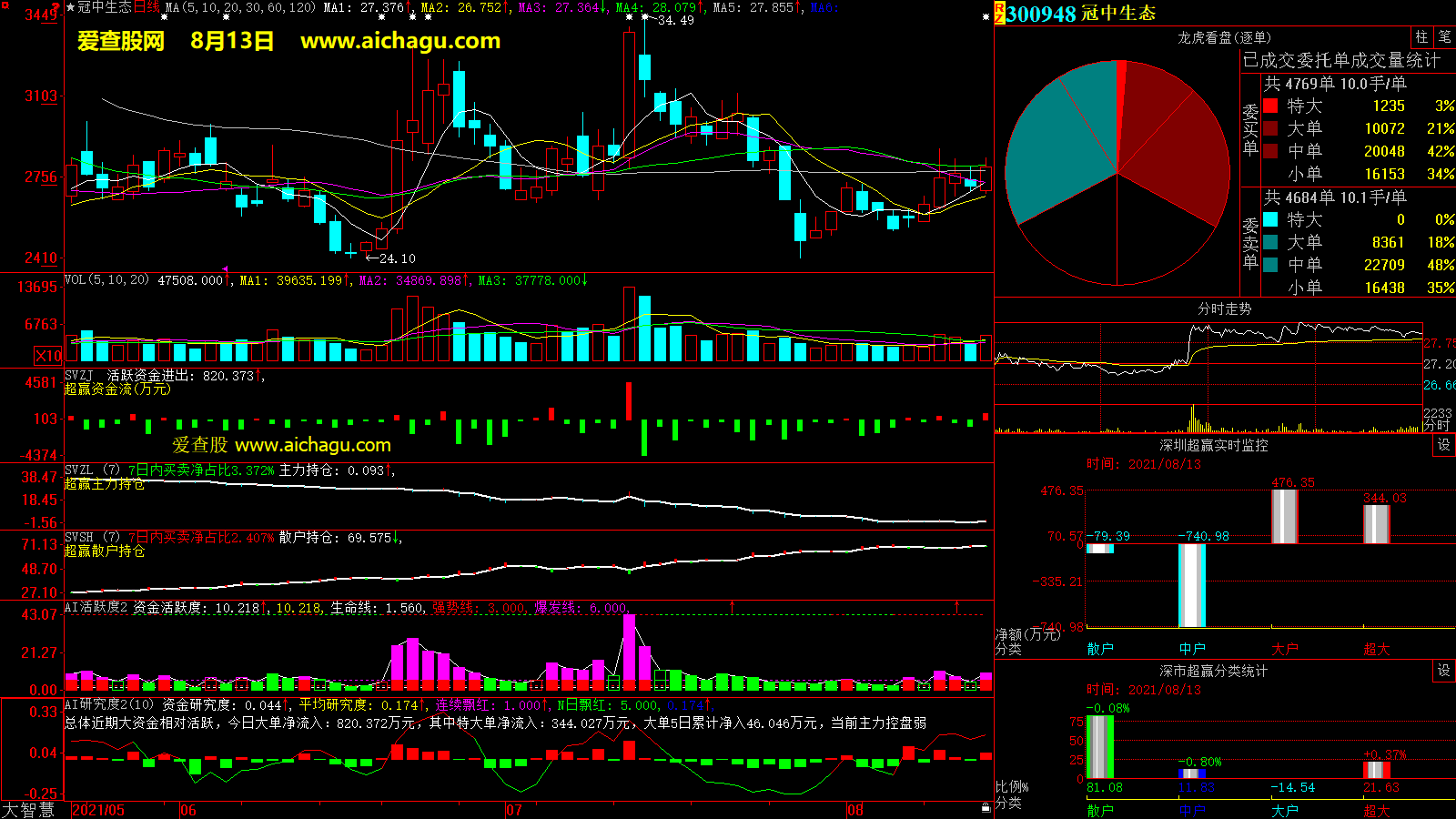Click the 07 month marker on timeline
The width and height of the screenshot is (1456, 819).
click(x=514, y=810)
